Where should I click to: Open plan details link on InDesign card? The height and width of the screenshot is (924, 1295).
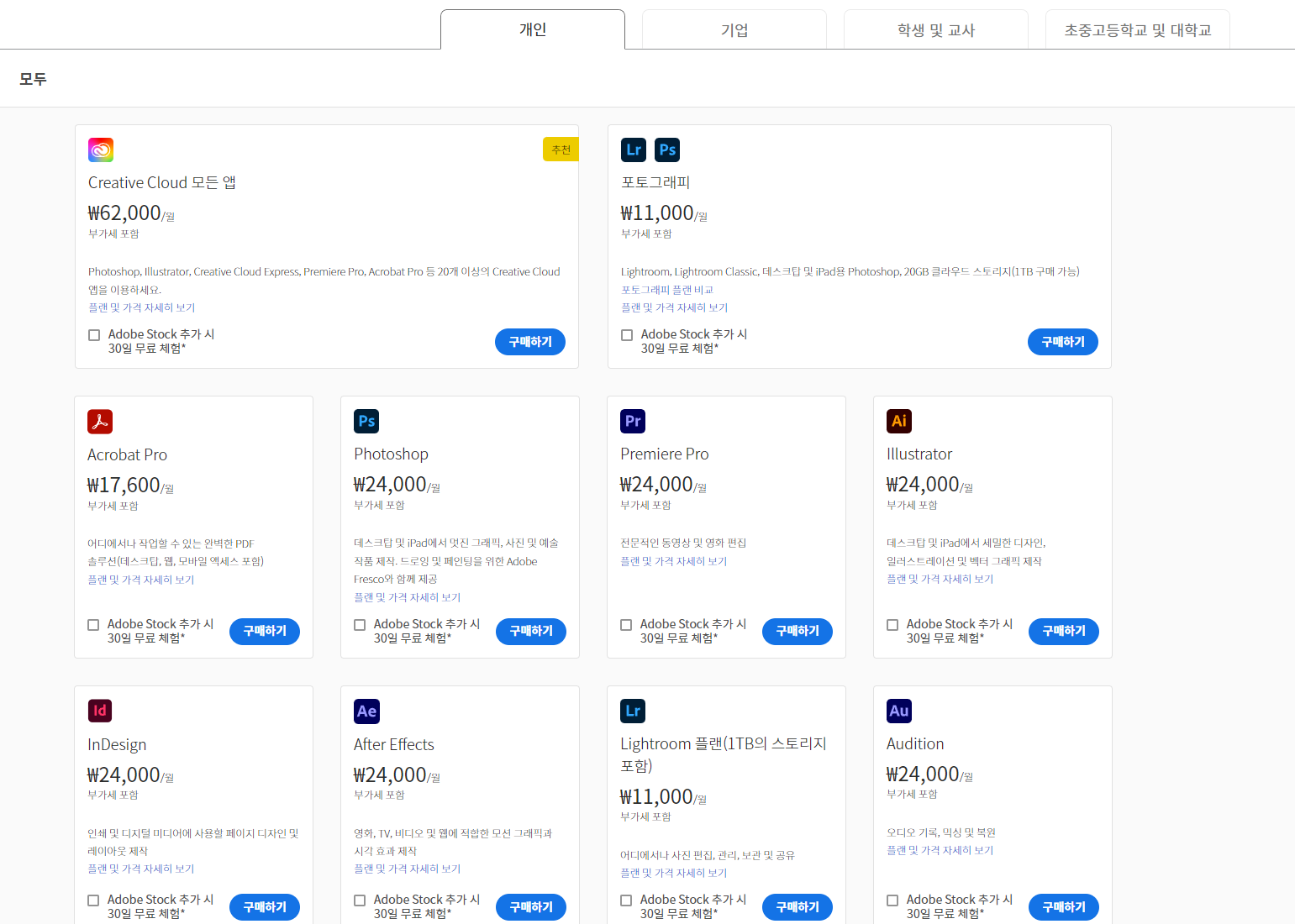tap(140, 869)
